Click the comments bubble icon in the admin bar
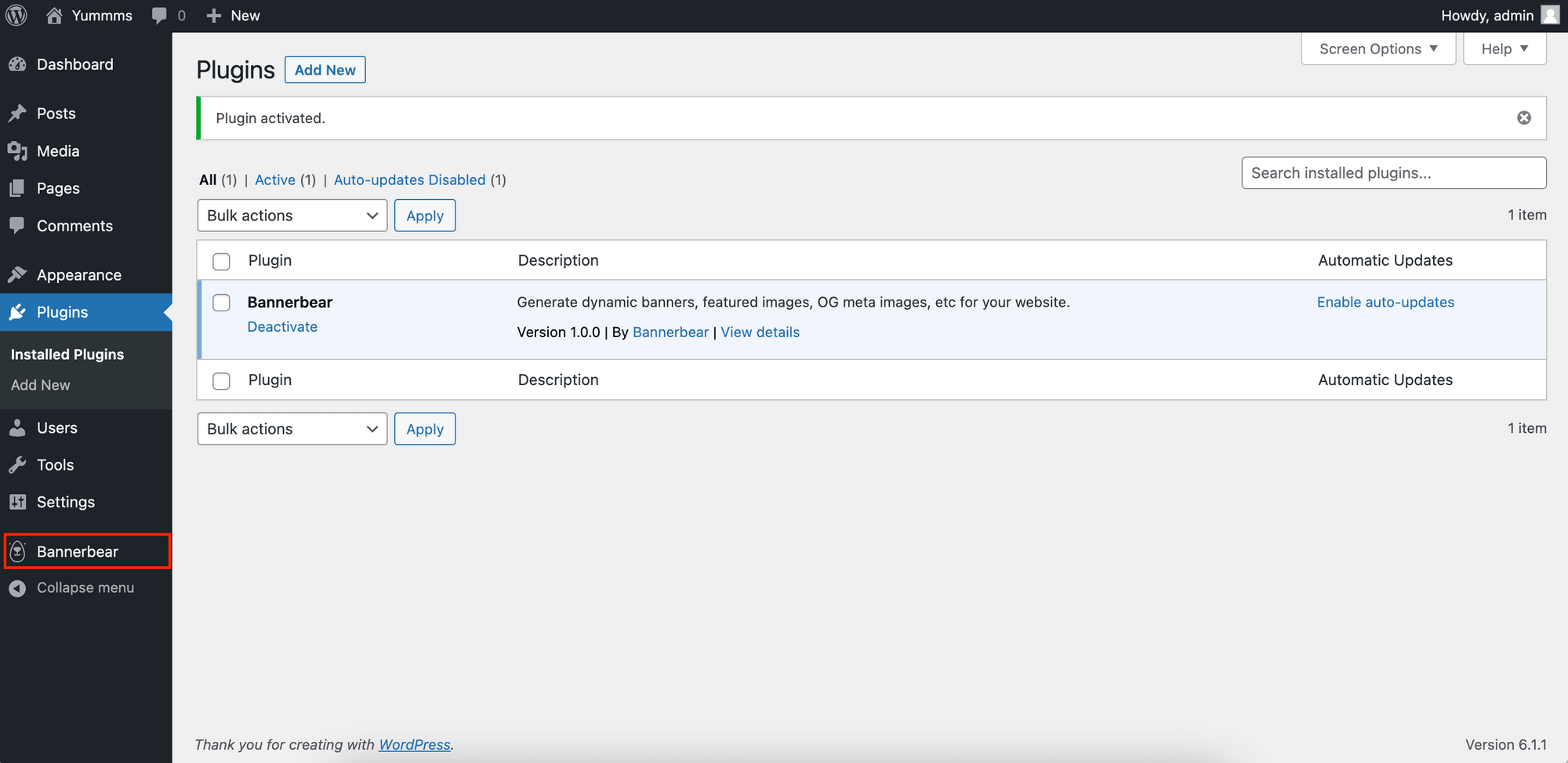This screenshot has width=1568, height=763. tap(159, 16)
